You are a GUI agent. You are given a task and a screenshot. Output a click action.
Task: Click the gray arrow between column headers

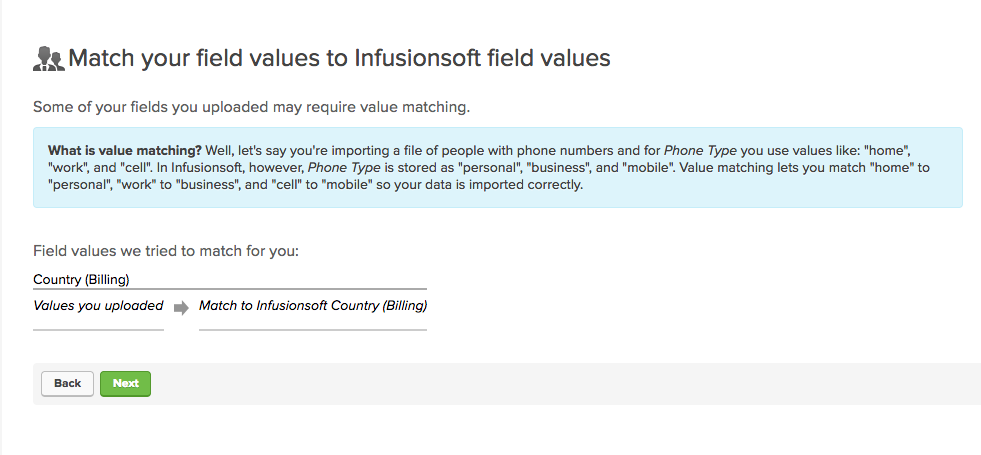coord(181,307)
